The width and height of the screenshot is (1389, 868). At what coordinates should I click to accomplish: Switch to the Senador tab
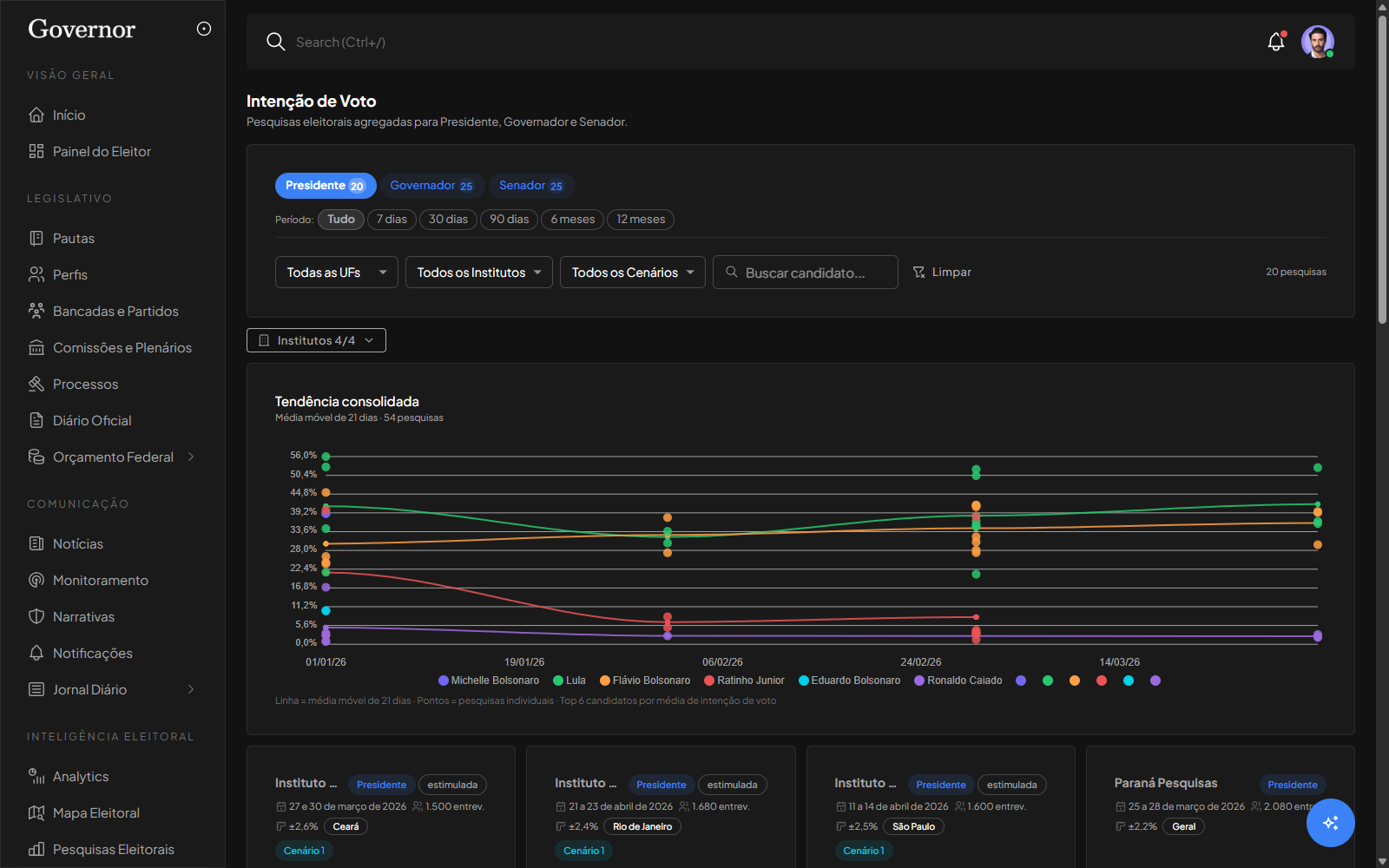[531, 186]
